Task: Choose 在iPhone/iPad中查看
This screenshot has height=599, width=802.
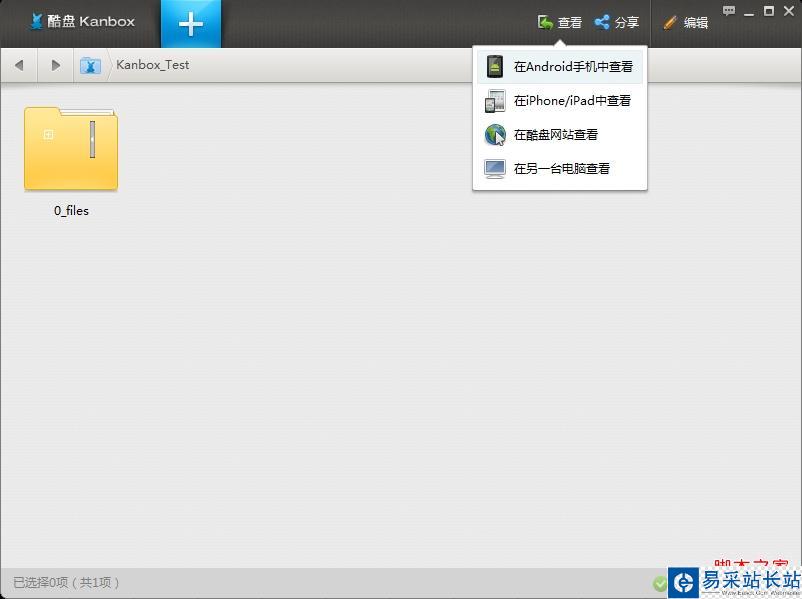Action: click(560, 101)
